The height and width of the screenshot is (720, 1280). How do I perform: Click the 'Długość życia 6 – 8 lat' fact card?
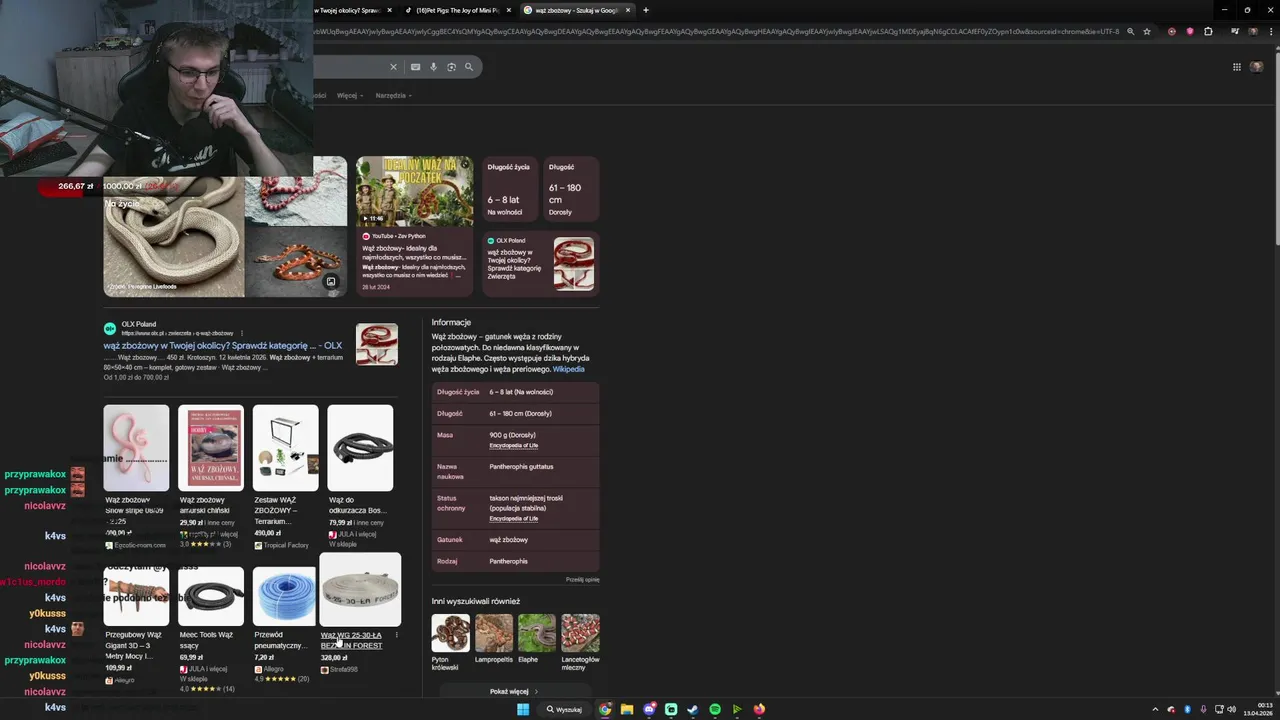point(510,190)
